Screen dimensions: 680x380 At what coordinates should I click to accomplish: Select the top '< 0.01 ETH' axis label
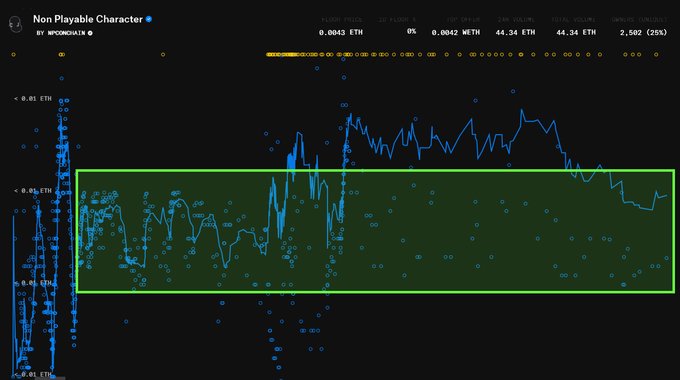point(33,99)
